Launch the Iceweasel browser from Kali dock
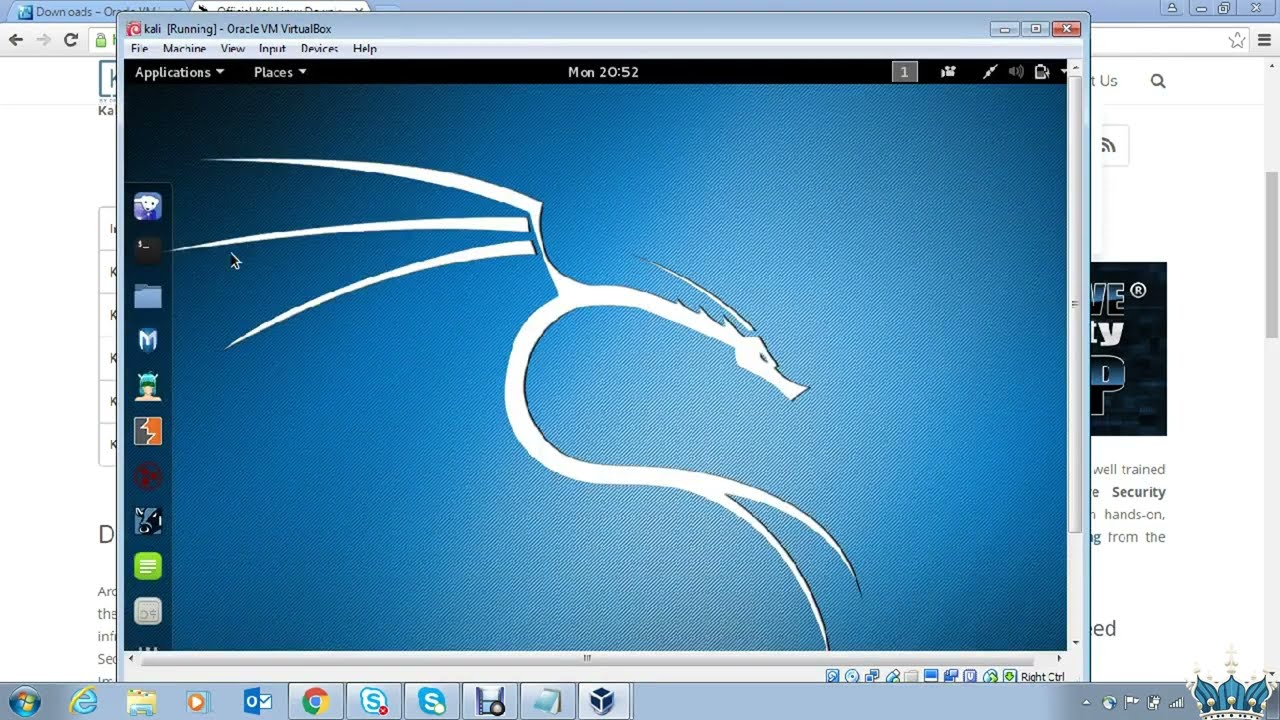Image resolution: width=1280 pixels, height=720 pixels. tap(148, 207)
